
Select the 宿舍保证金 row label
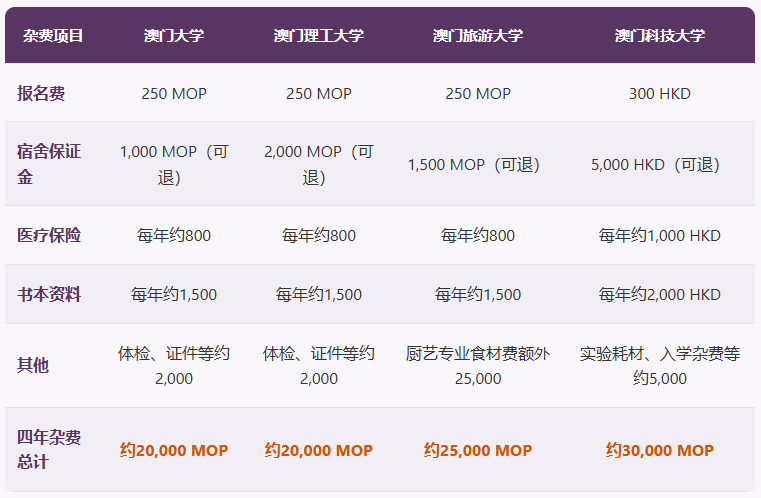tap(49, 164)
